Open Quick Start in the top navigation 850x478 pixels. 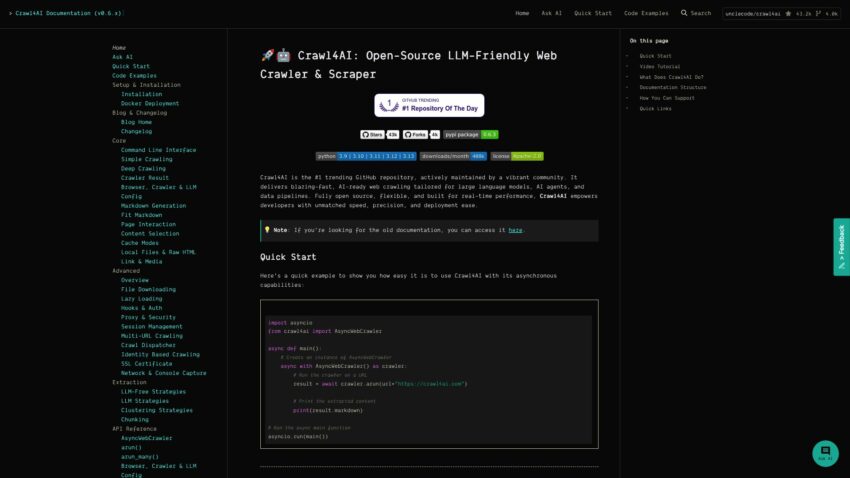pos(593,13)
